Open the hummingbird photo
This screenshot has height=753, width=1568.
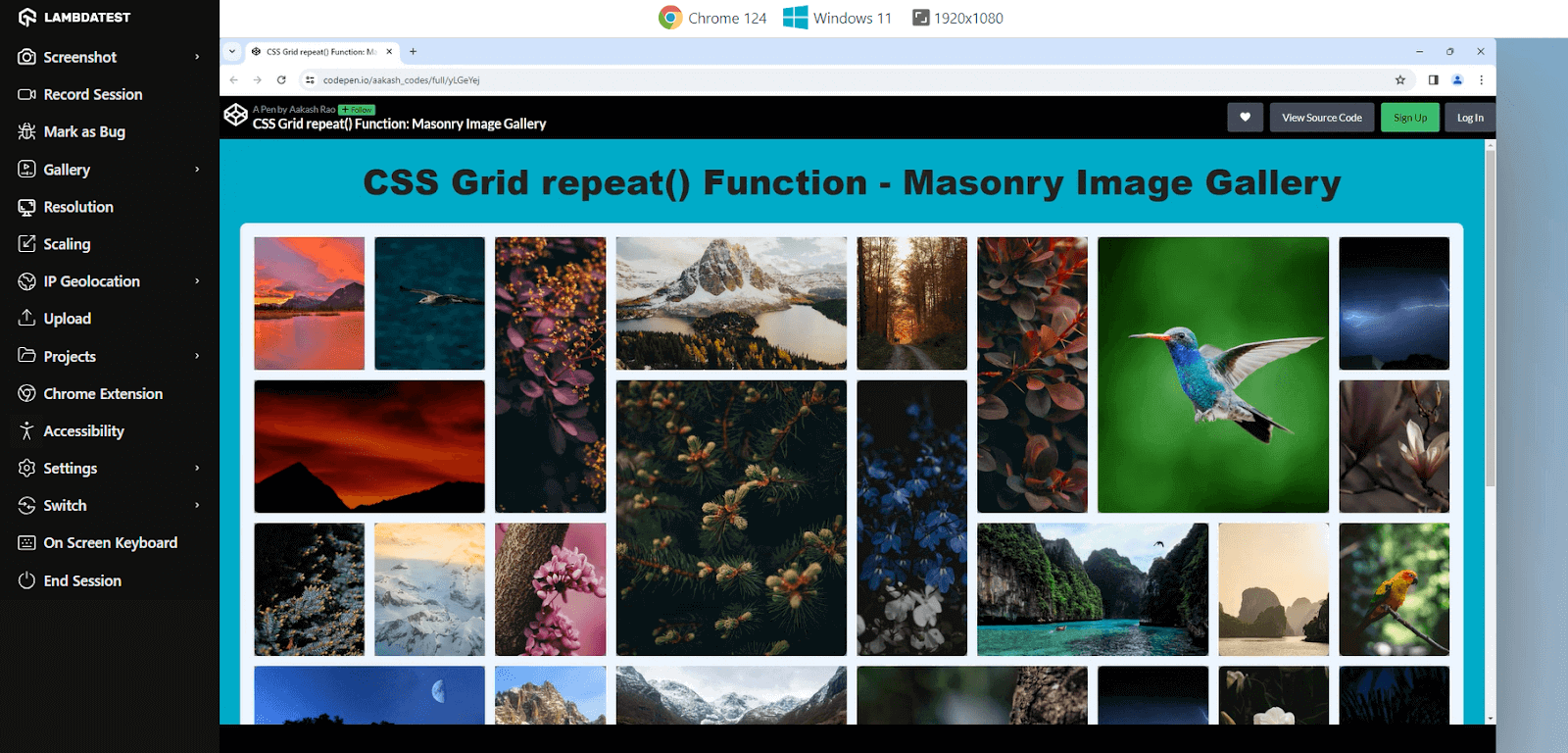1213,375
